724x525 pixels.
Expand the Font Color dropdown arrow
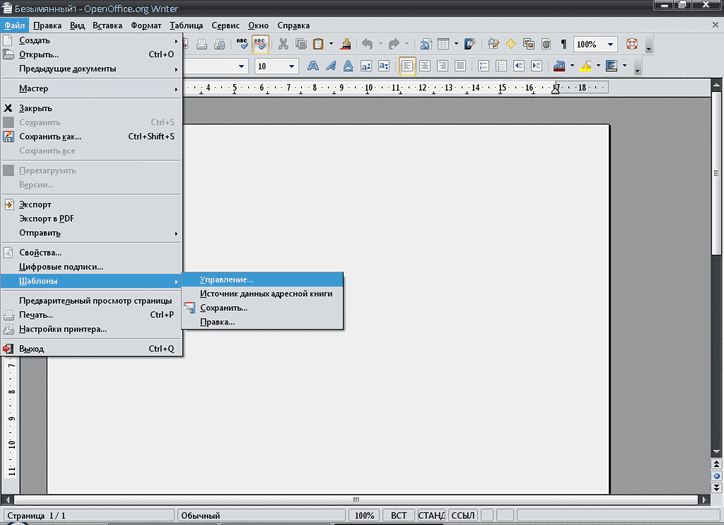pyautogui.click(x=572, y=66)
